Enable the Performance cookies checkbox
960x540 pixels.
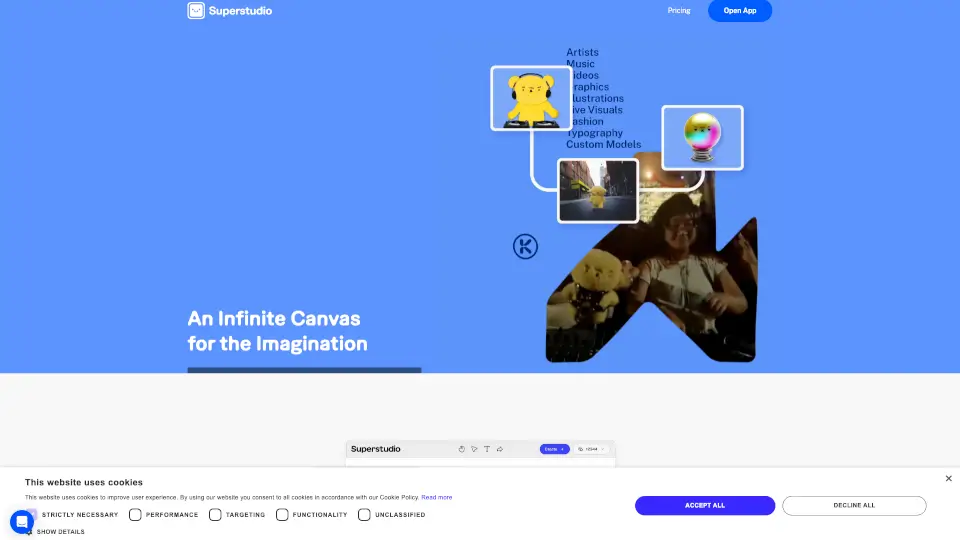point(135,515)
